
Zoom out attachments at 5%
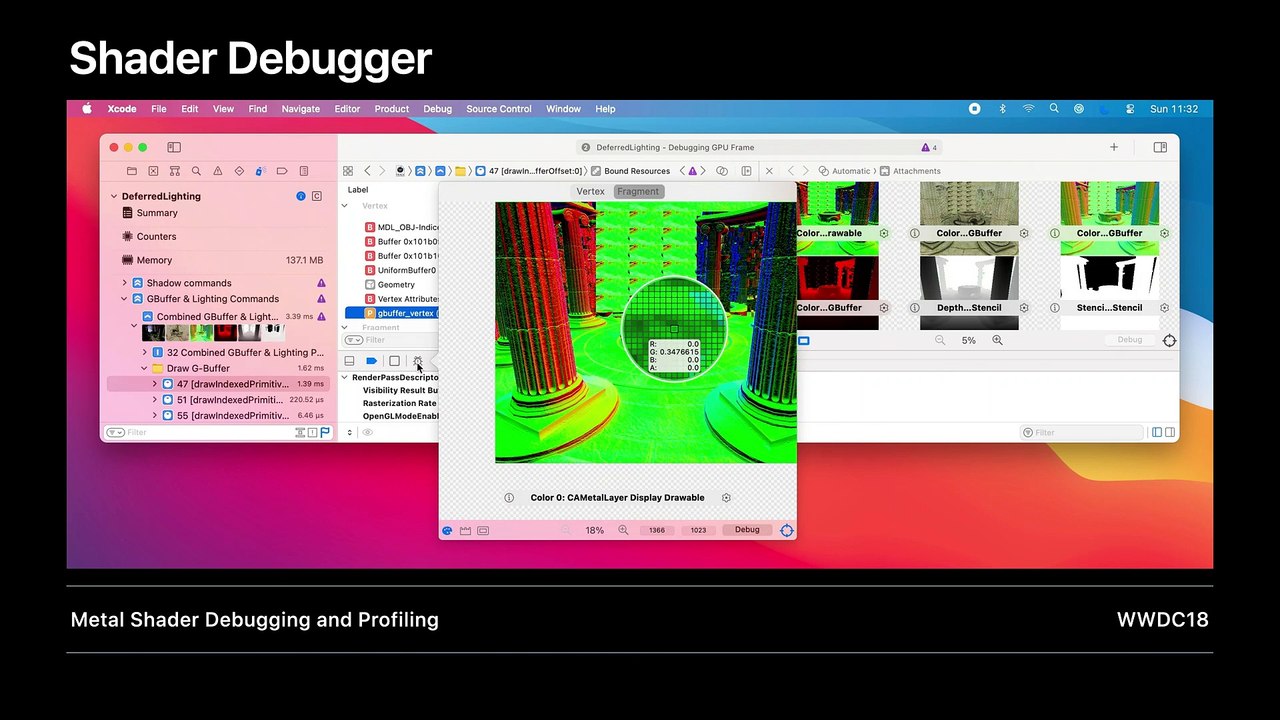940,341
